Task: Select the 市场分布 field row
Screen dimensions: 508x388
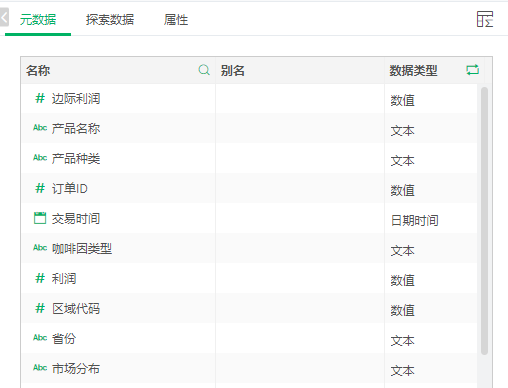Action: 249,368
